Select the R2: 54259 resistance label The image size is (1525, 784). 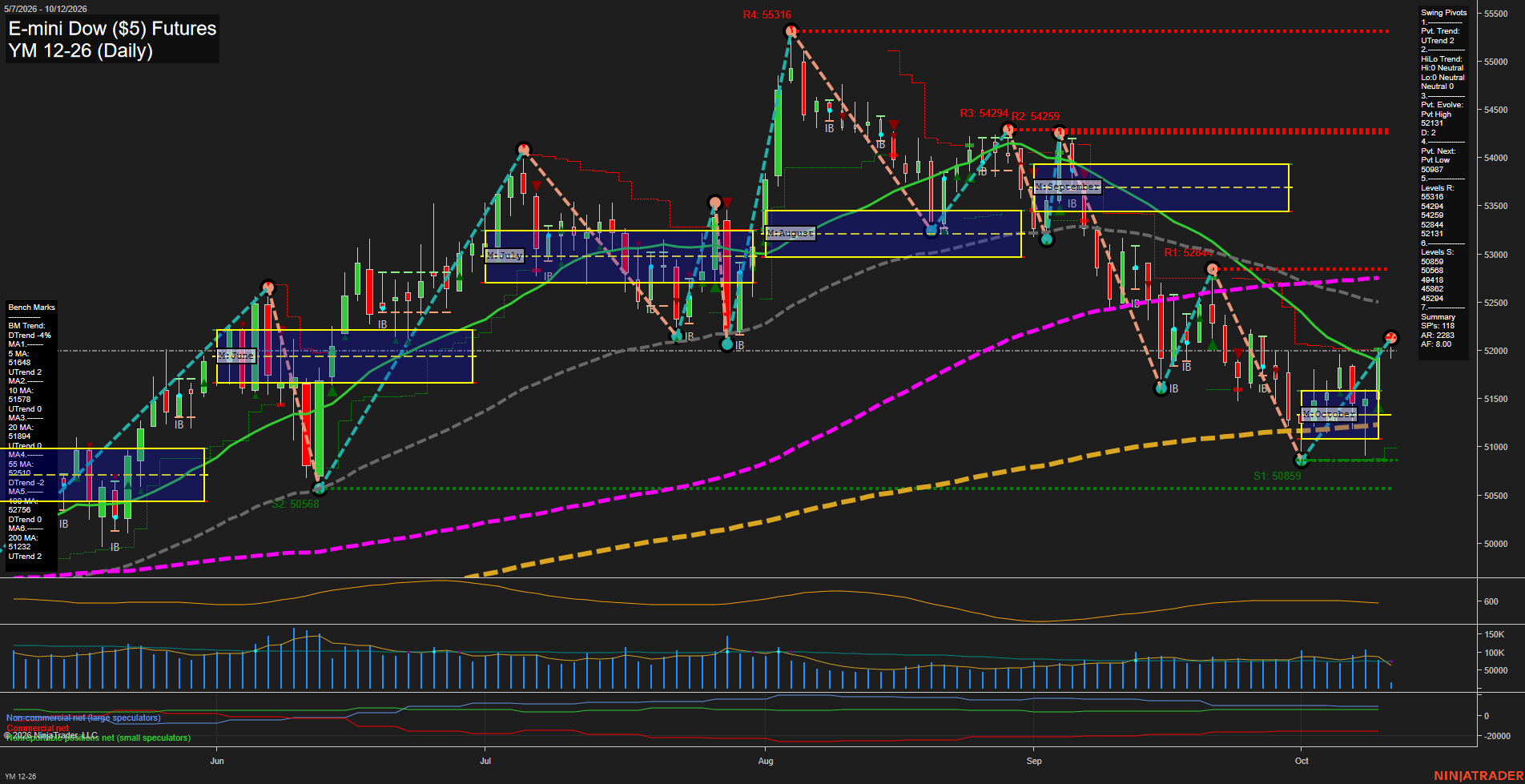[x=1036, y=116]
